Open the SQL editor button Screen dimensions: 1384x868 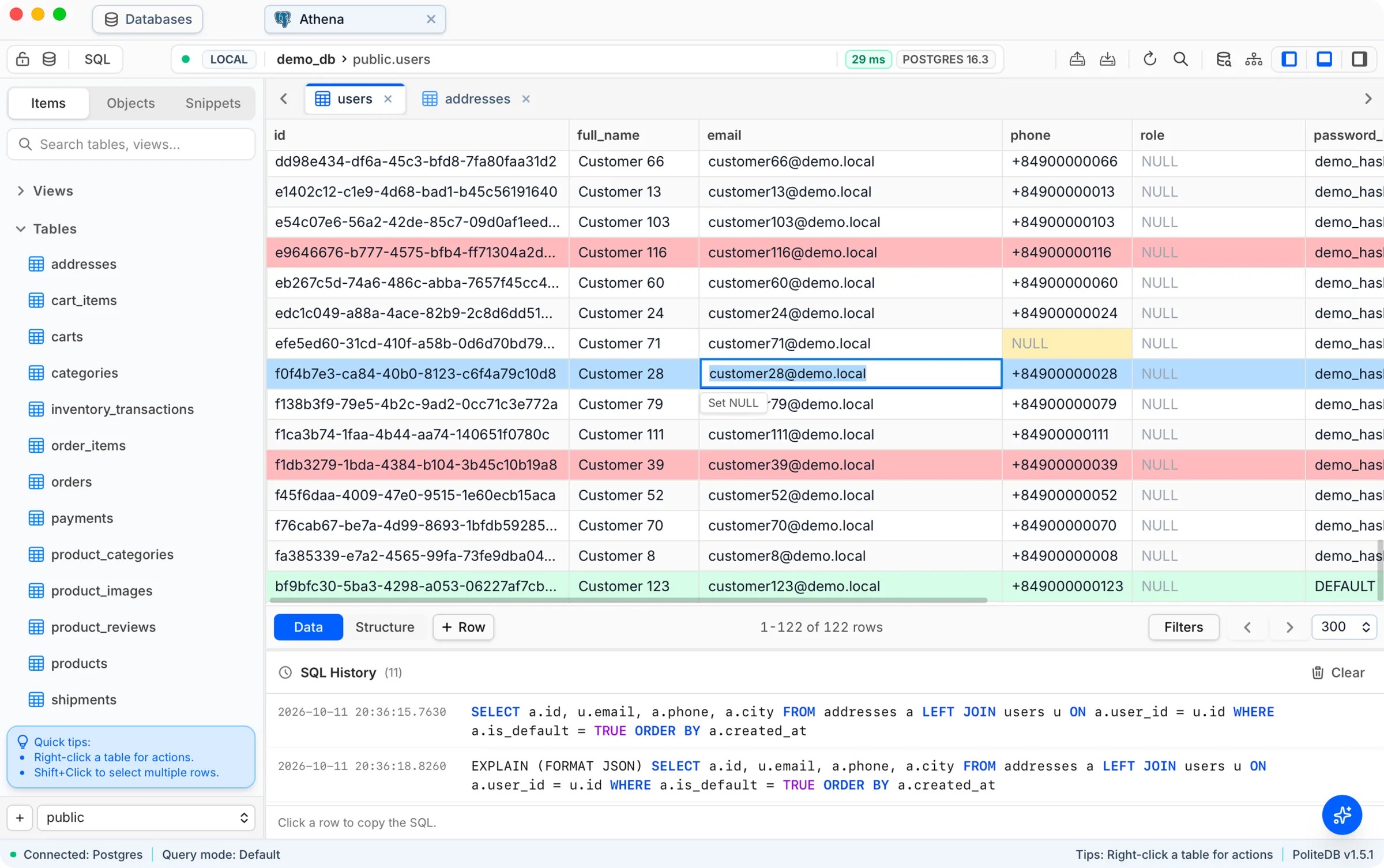click(97, 59)
